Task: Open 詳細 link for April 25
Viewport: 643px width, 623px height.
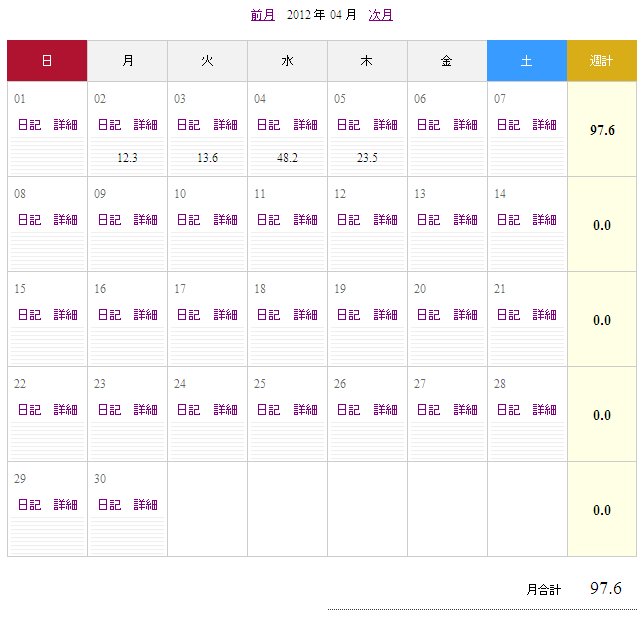Action: coord(306,410)
